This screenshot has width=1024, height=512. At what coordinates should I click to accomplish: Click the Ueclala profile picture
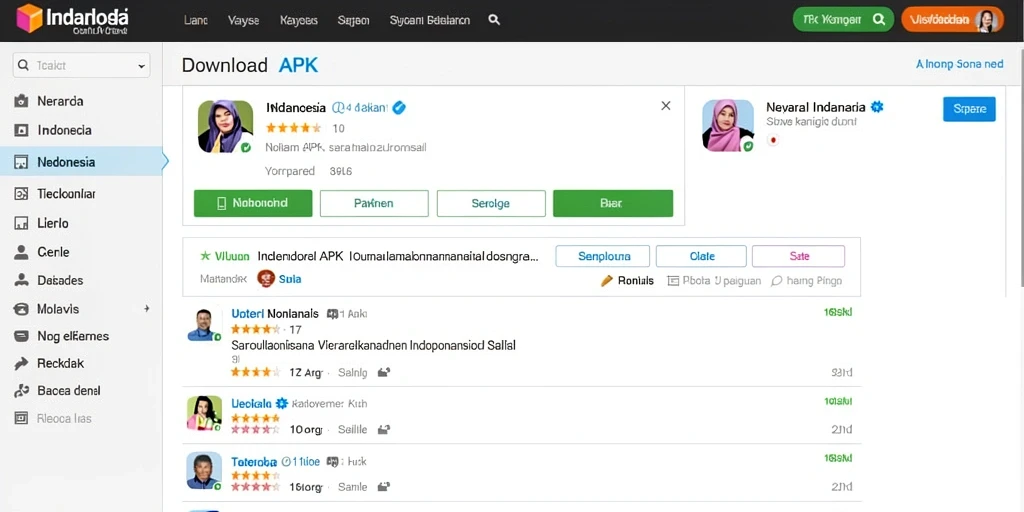pos(204,413)
